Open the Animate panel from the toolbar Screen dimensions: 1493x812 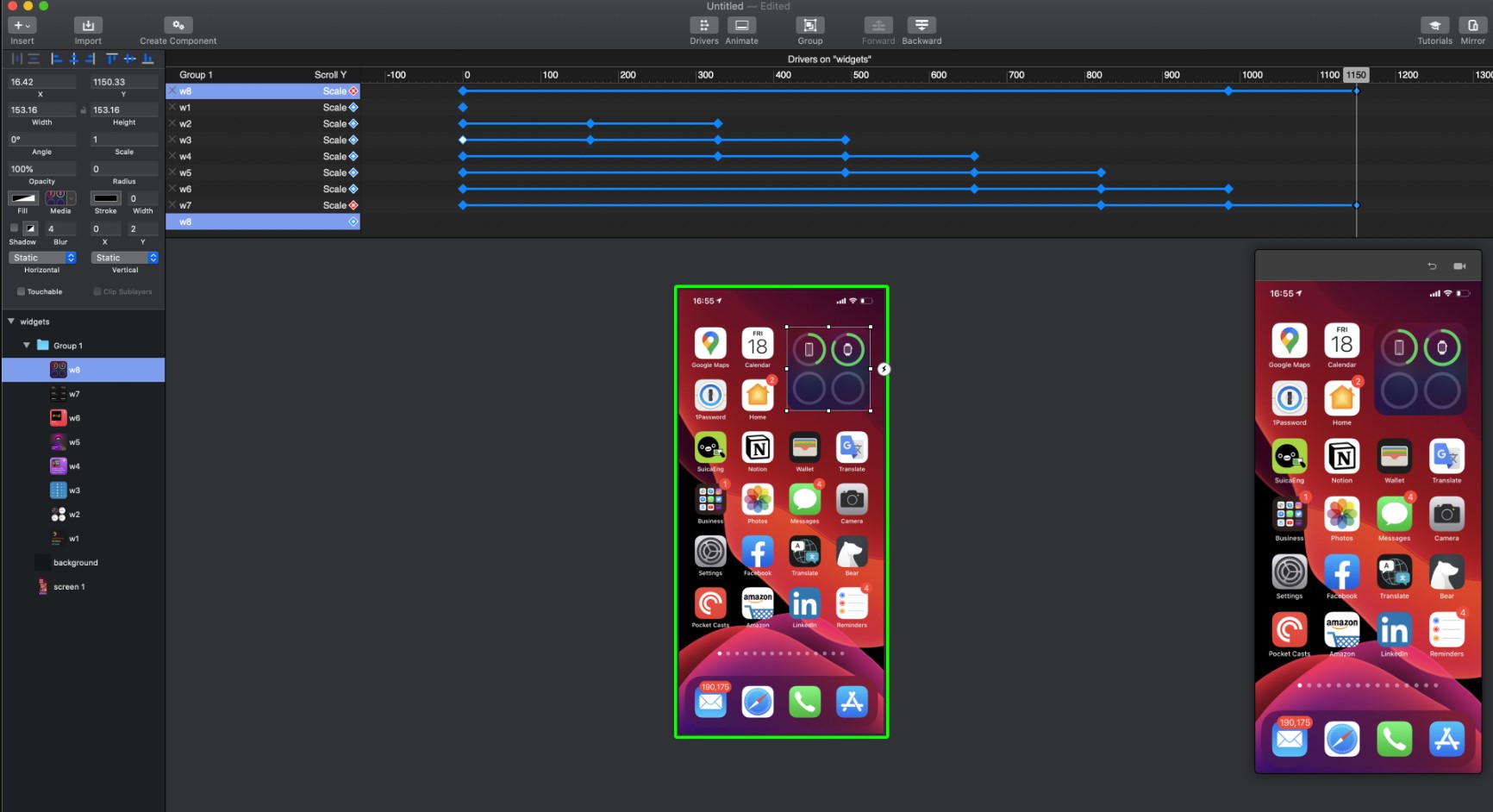741,26
